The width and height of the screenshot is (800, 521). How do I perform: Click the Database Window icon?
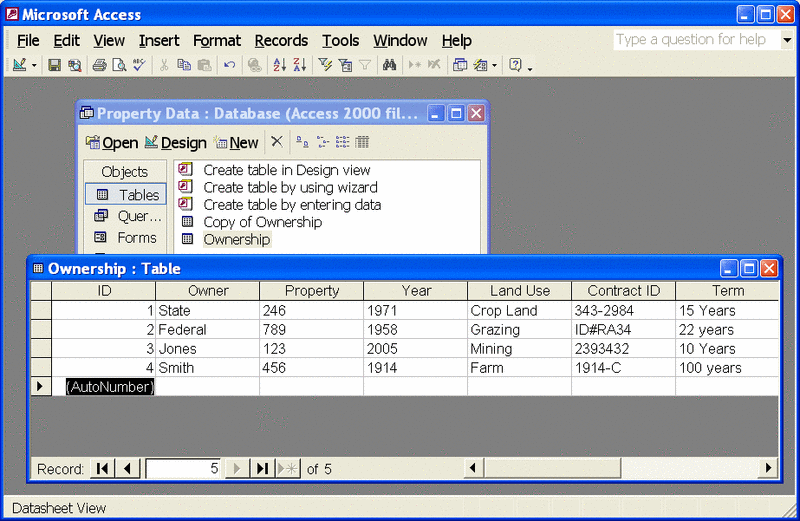(460, 65)
